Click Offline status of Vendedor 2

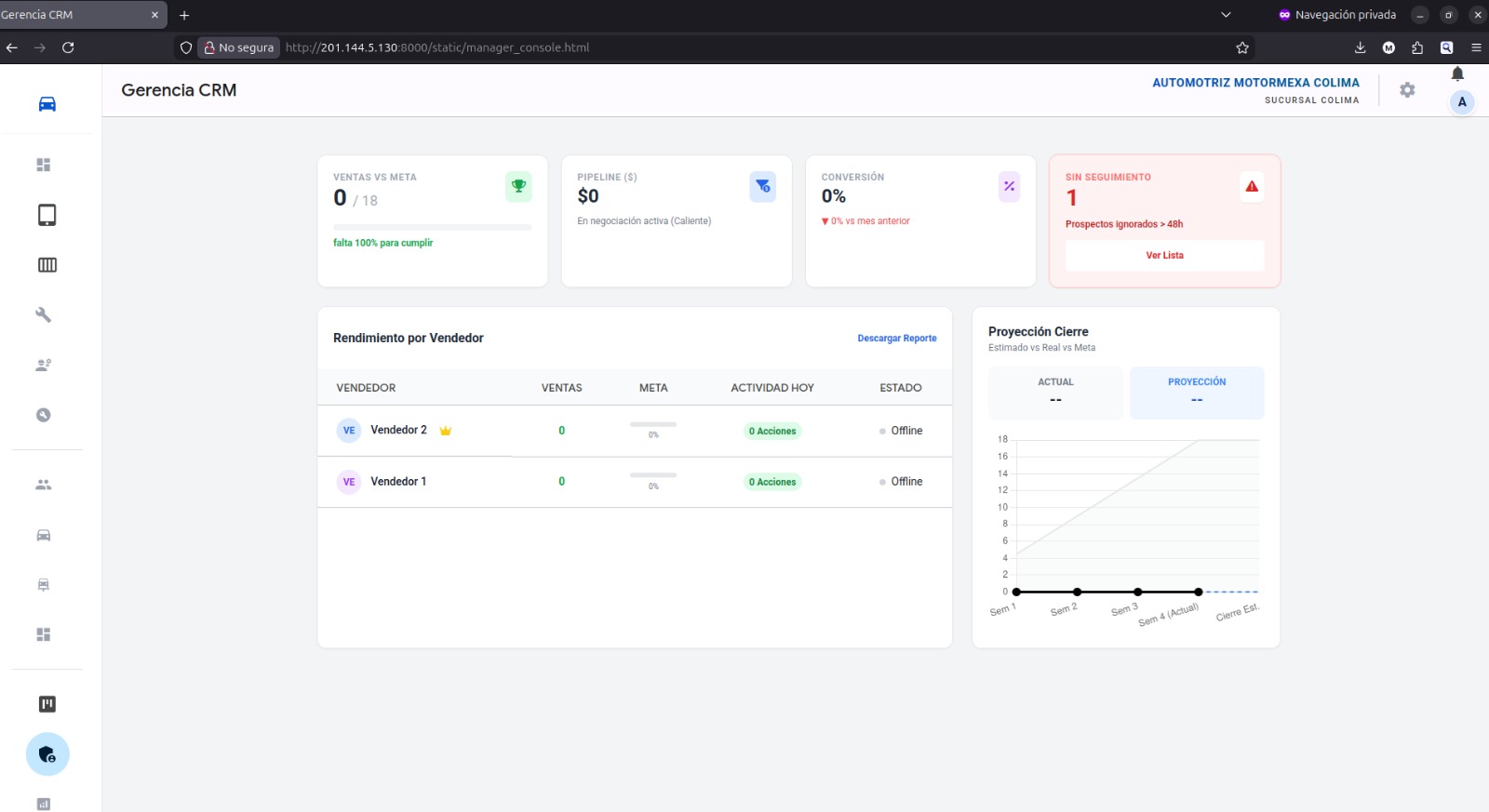click(901, 431)
